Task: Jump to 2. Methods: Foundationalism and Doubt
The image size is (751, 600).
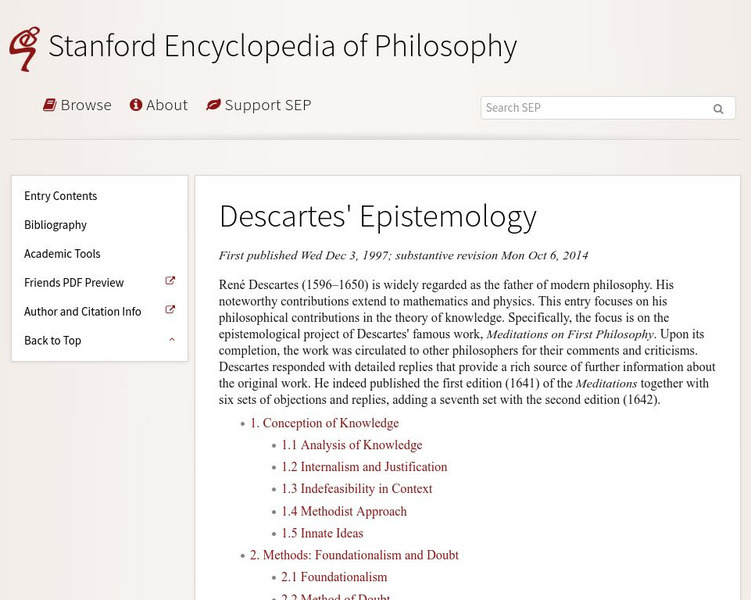Action: point(354,555)
